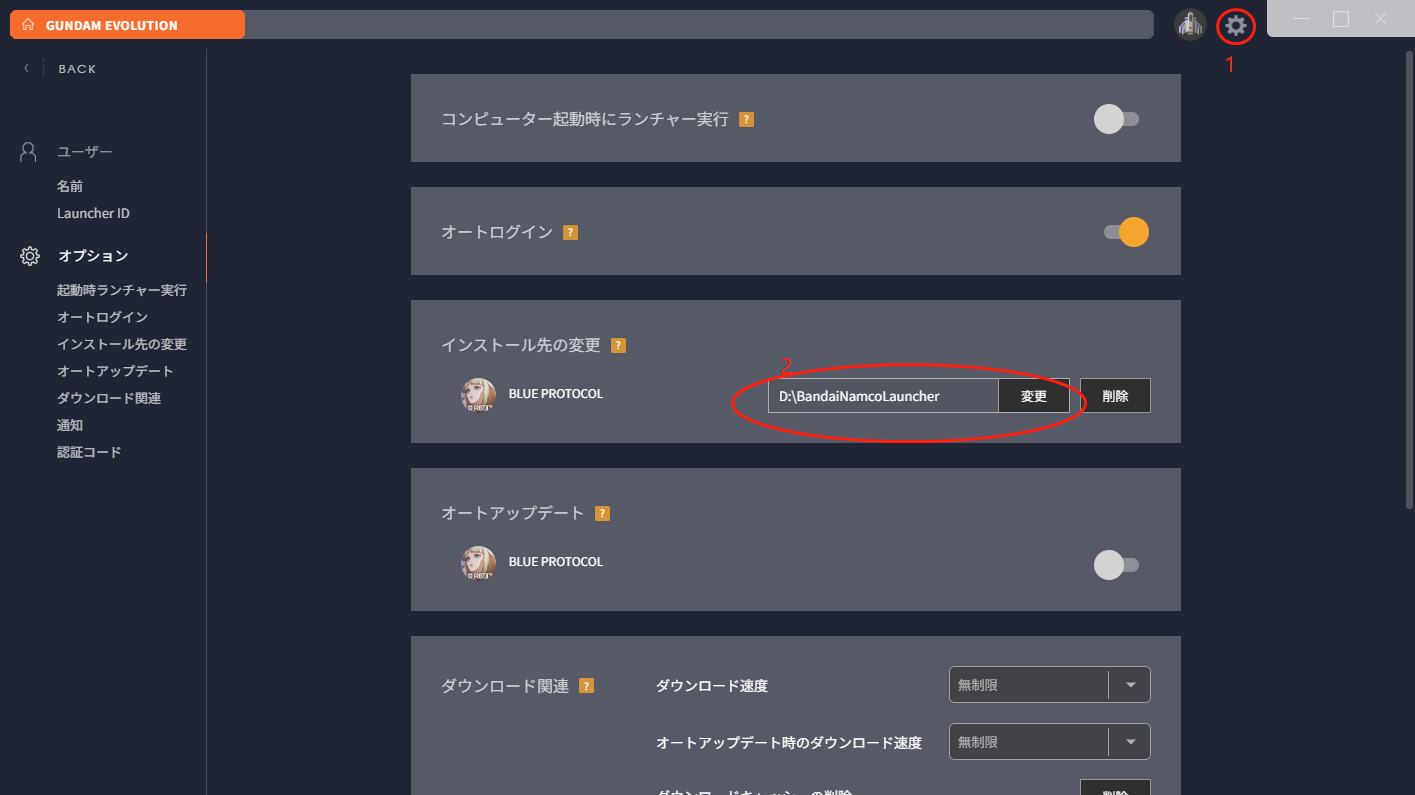Open オートアップデート時のダウンロード速度 dropdown
1415x795 pixels.
(x=1049, y=742)
